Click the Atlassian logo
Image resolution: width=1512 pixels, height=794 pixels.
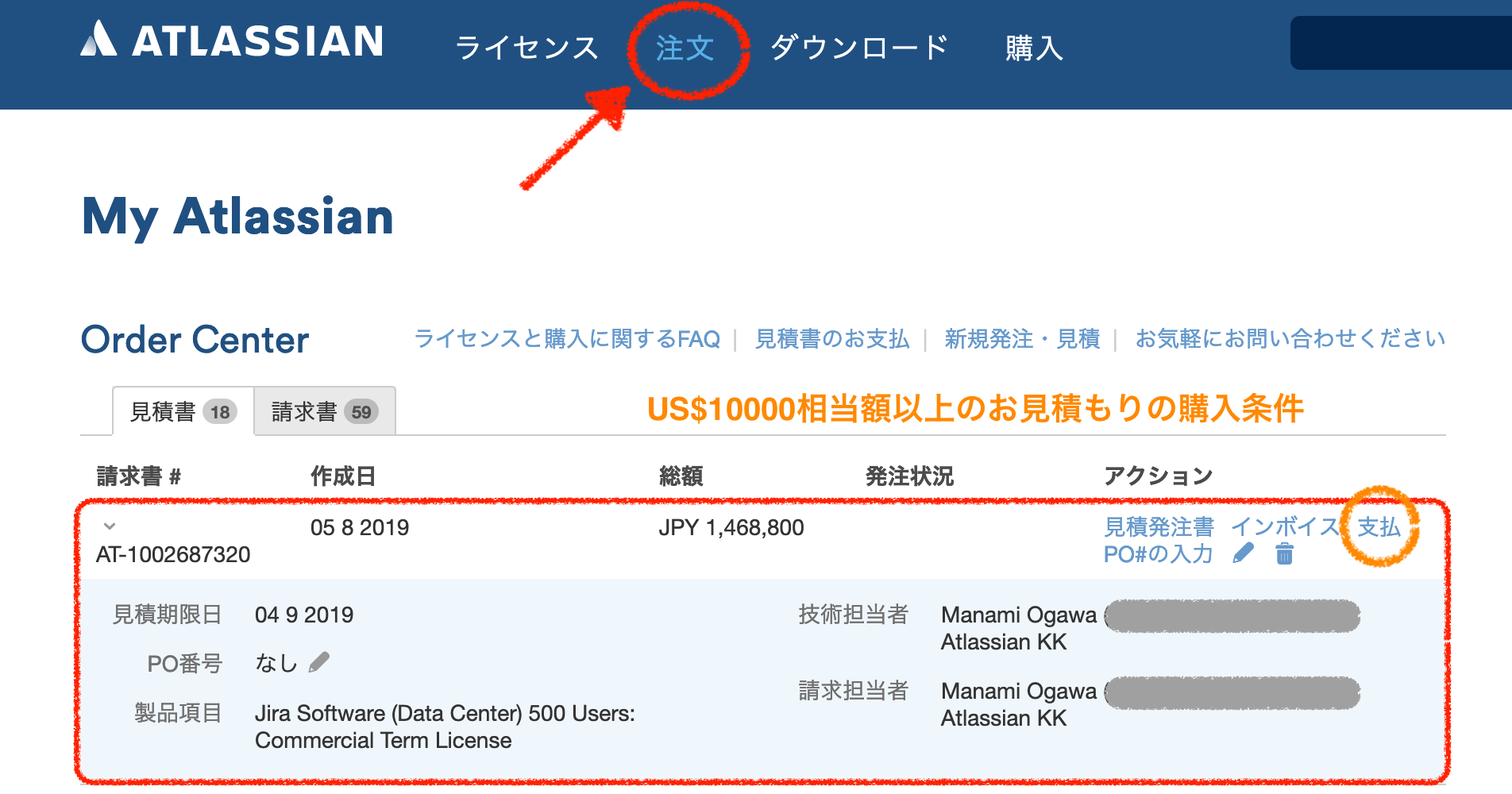pos(232,40)
